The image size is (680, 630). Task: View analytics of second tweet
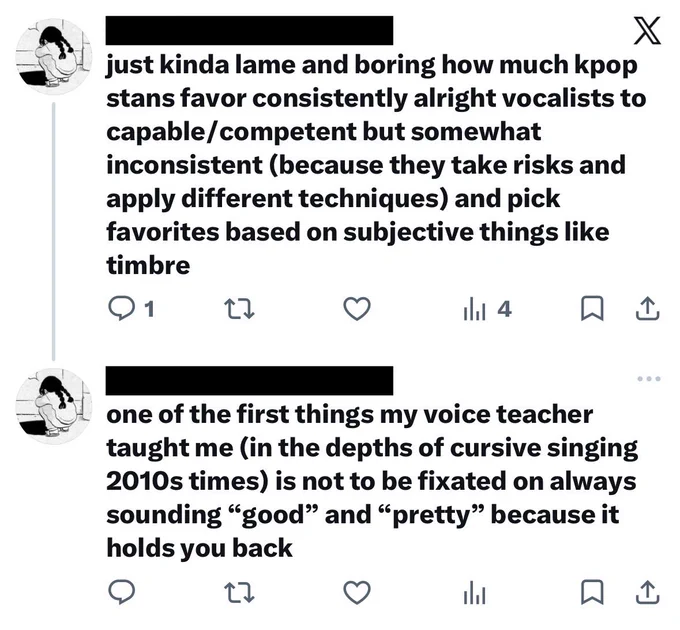click(x=474, y=593)
